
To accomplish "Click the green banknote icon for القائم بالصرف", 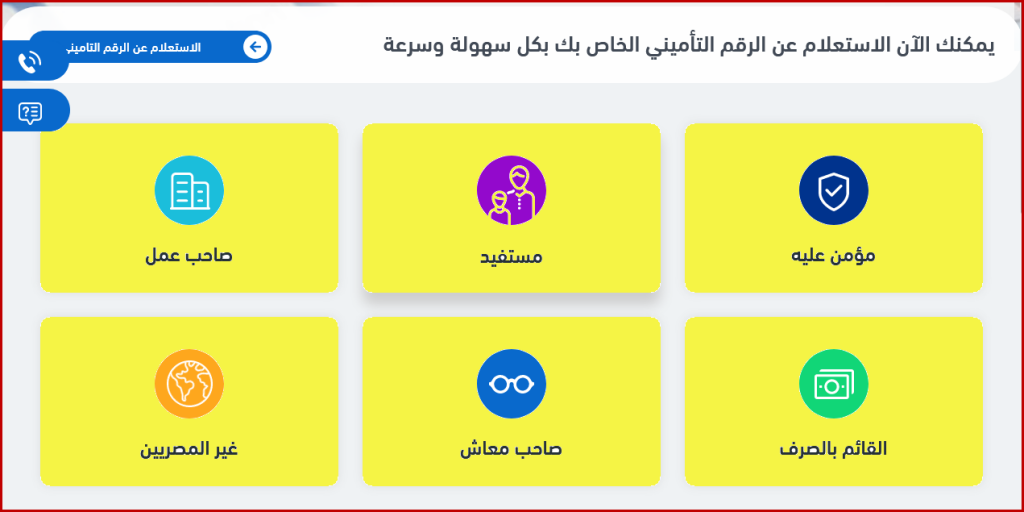I will click(833, 384).
